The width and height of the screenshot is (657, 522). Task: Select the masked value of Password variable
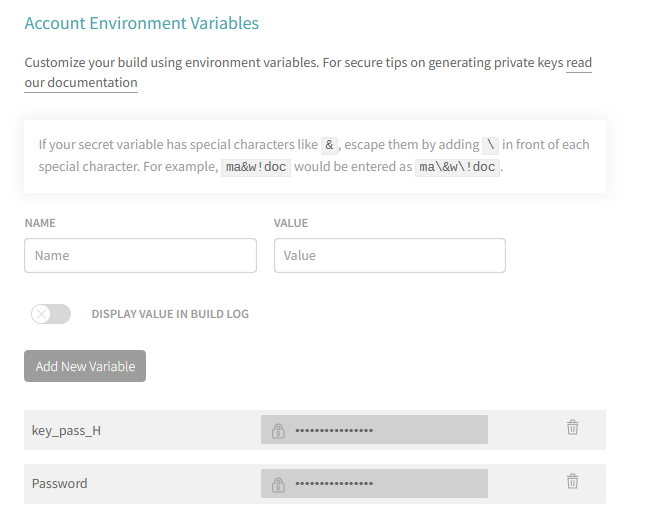[x=334, y=484]
